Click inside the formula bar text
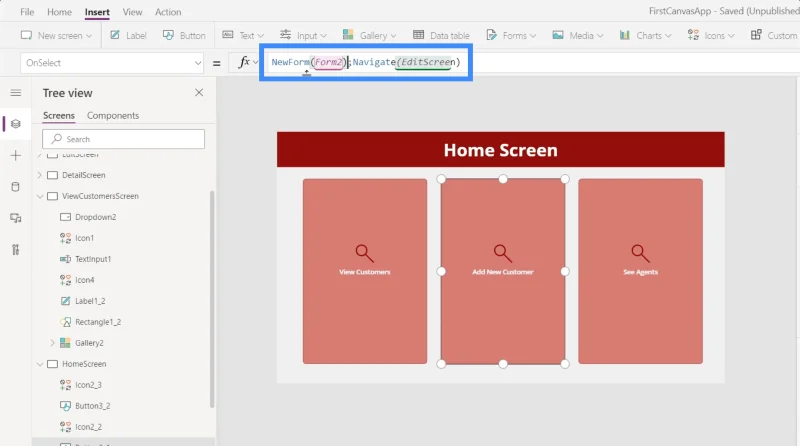The width and height of the screenshot is (800, 446). pos(366,62)
